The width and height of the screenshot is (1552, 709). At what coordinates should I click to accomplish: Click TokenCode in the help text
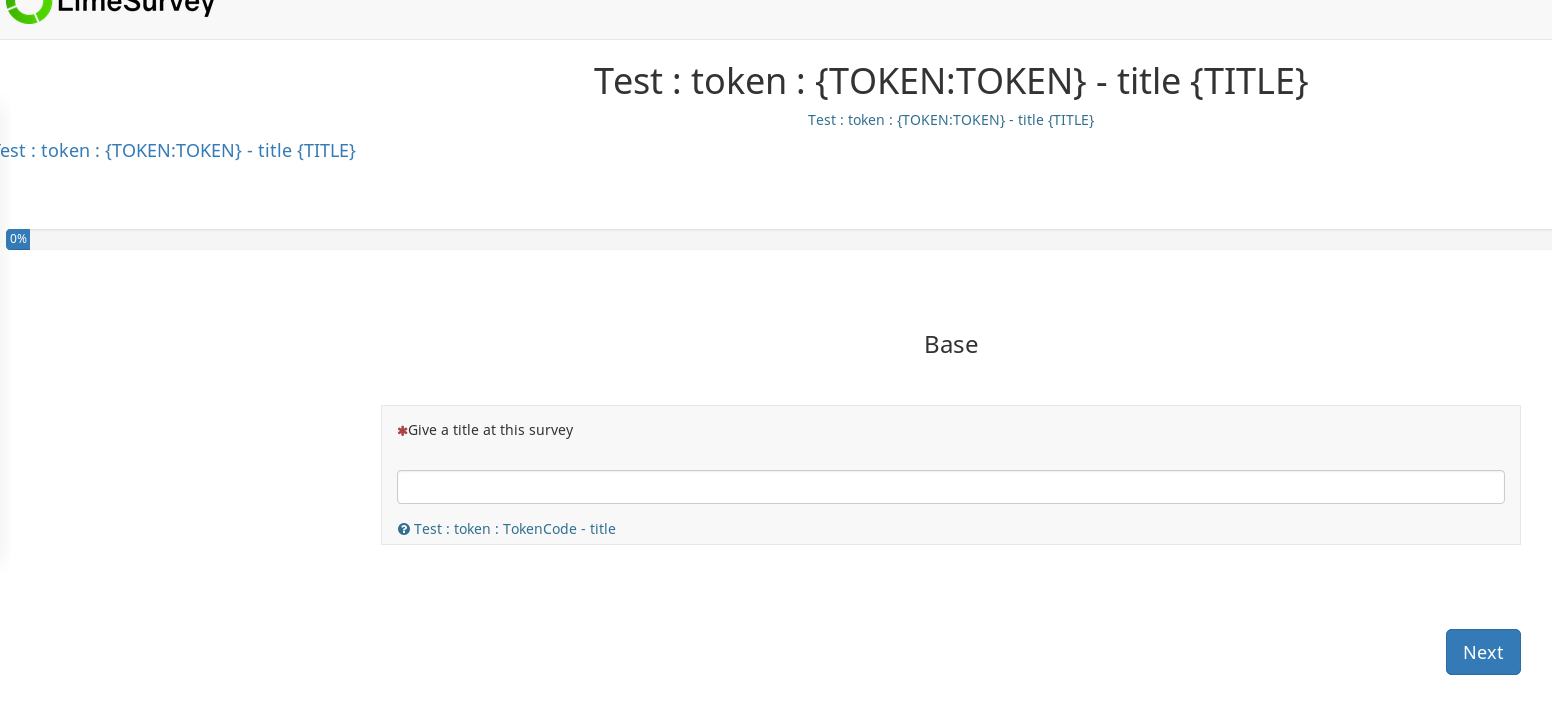coord(540,529)
